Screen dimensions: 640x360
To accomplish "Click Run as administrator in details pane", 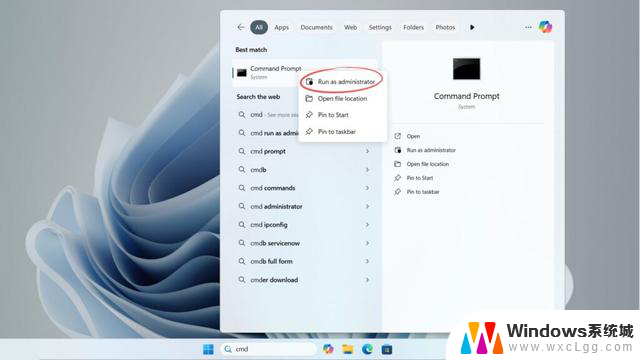I will pos(431,150).
